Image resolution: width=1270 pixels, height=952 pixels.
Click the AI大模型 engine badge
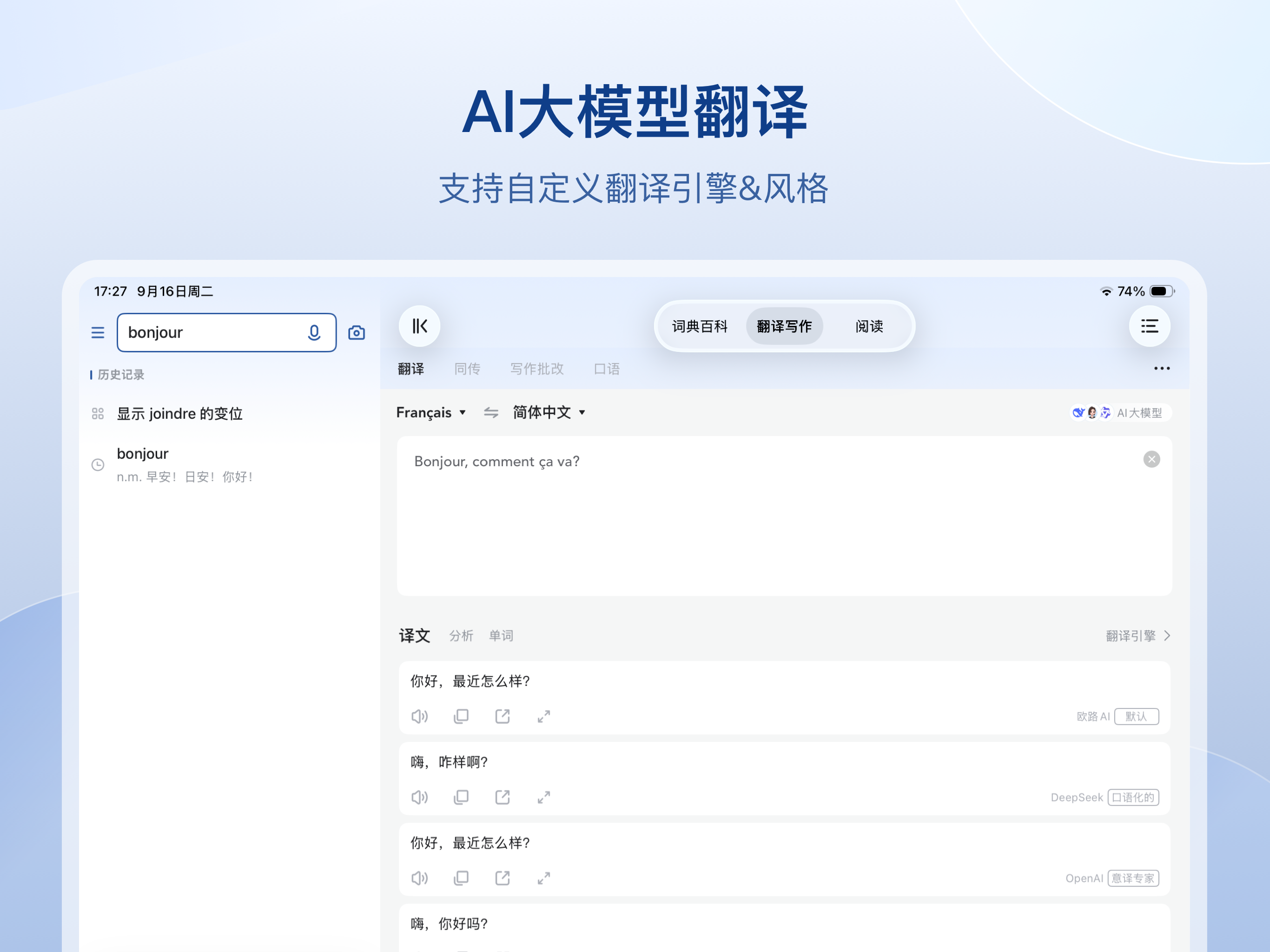1120,413
